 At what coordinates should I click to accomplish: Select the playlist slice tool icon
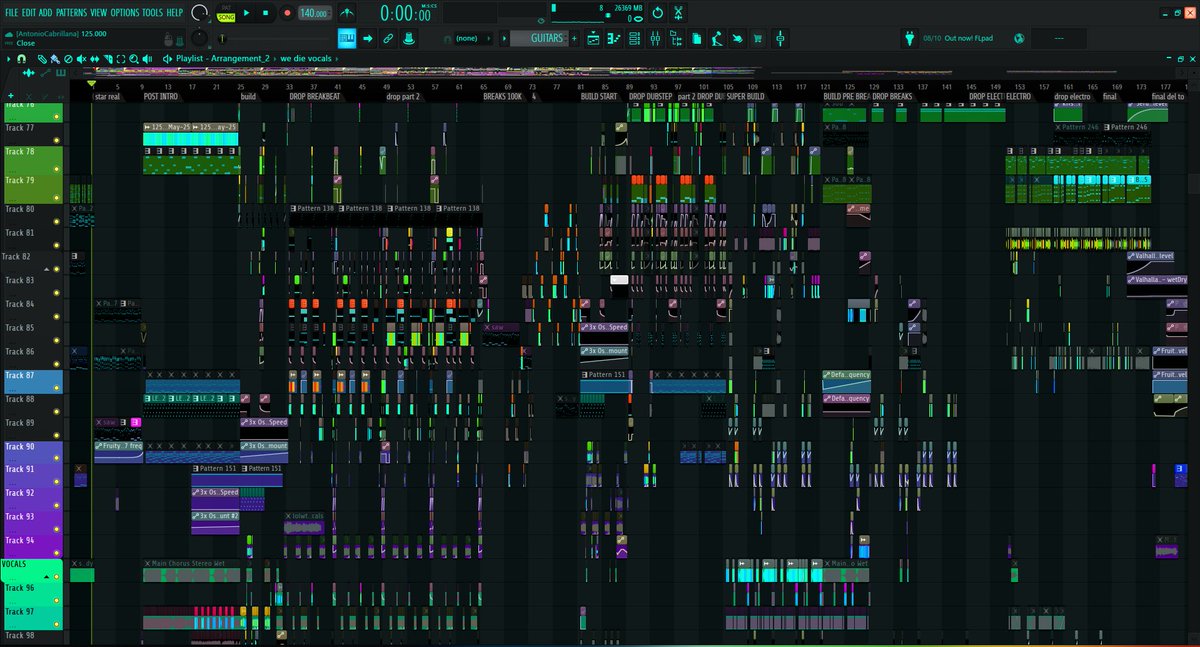(108, 59)
